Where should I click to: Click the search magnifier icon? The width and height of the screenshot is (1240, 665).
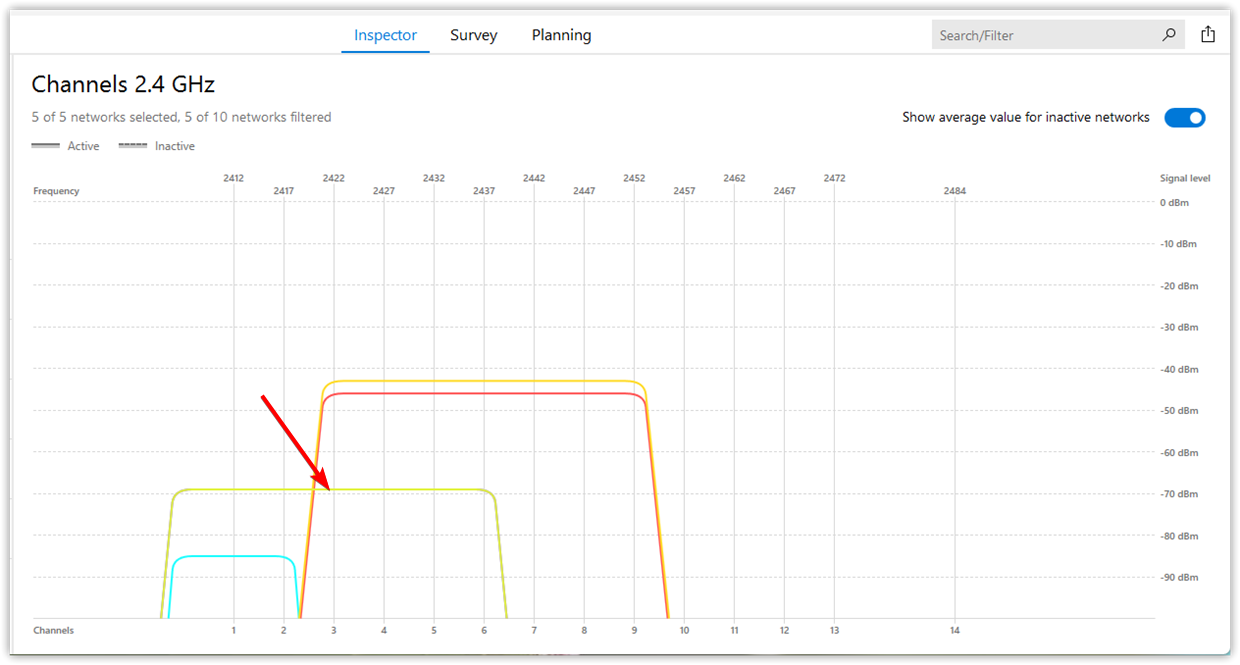click(x=1168, y=34)
